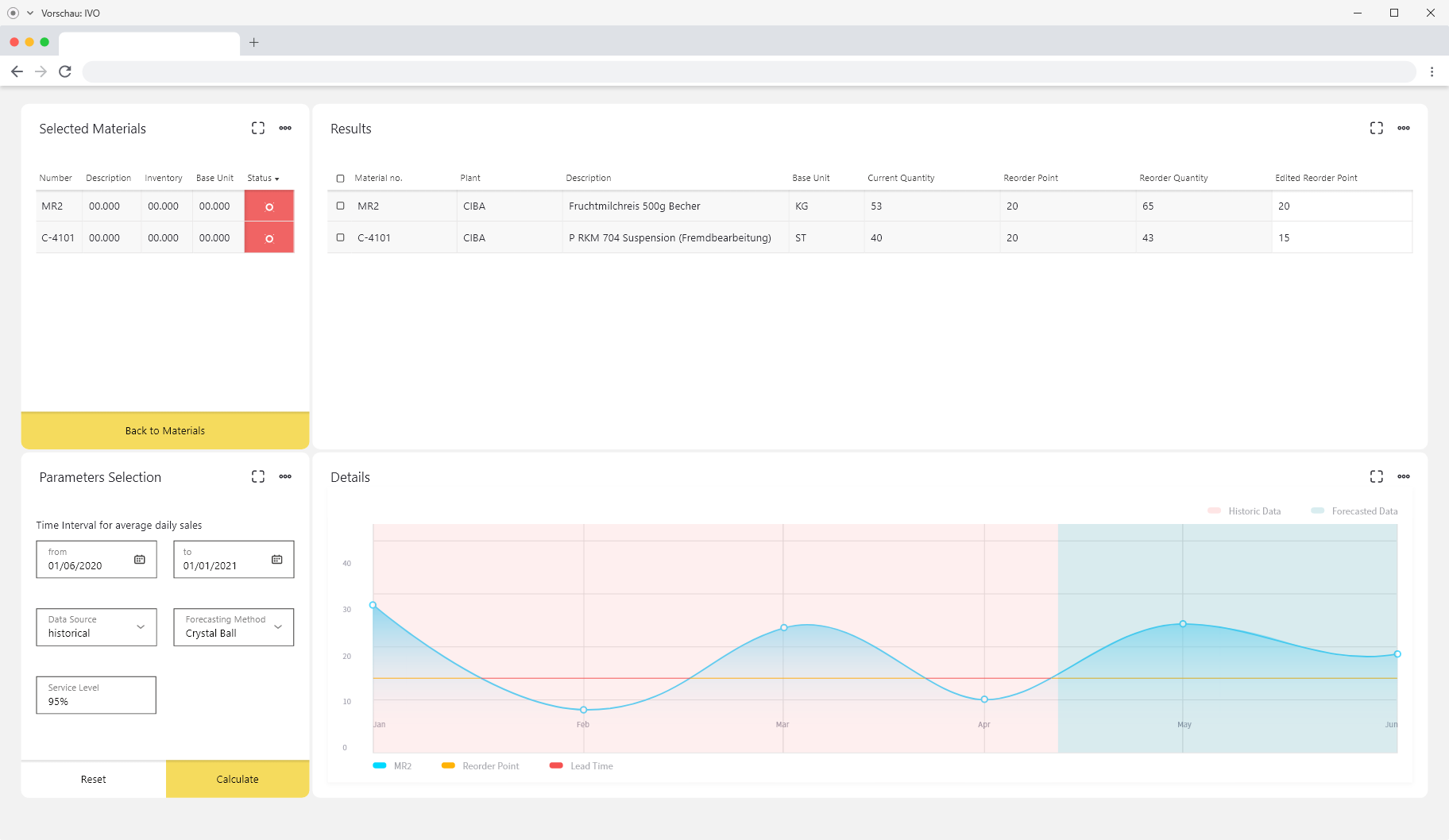Open more options menu in Details panel

pos(1404,476)
